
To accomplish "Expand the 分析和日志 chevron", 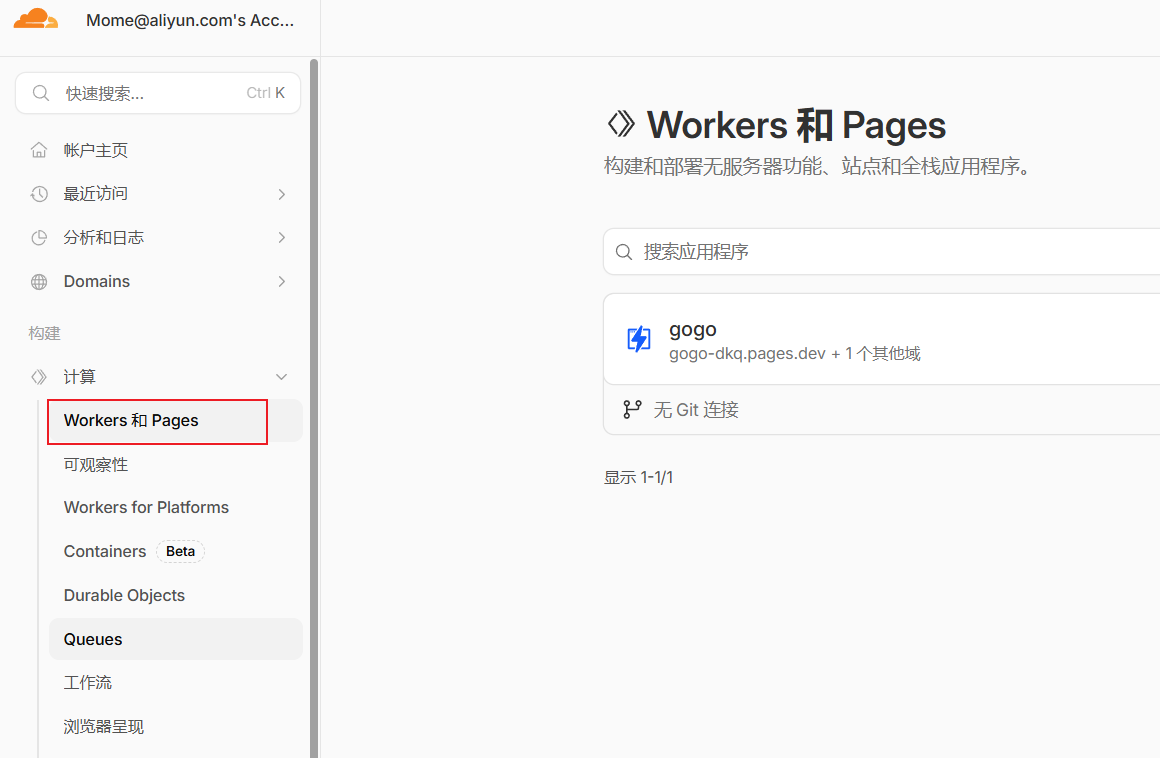I will [282, 238].
